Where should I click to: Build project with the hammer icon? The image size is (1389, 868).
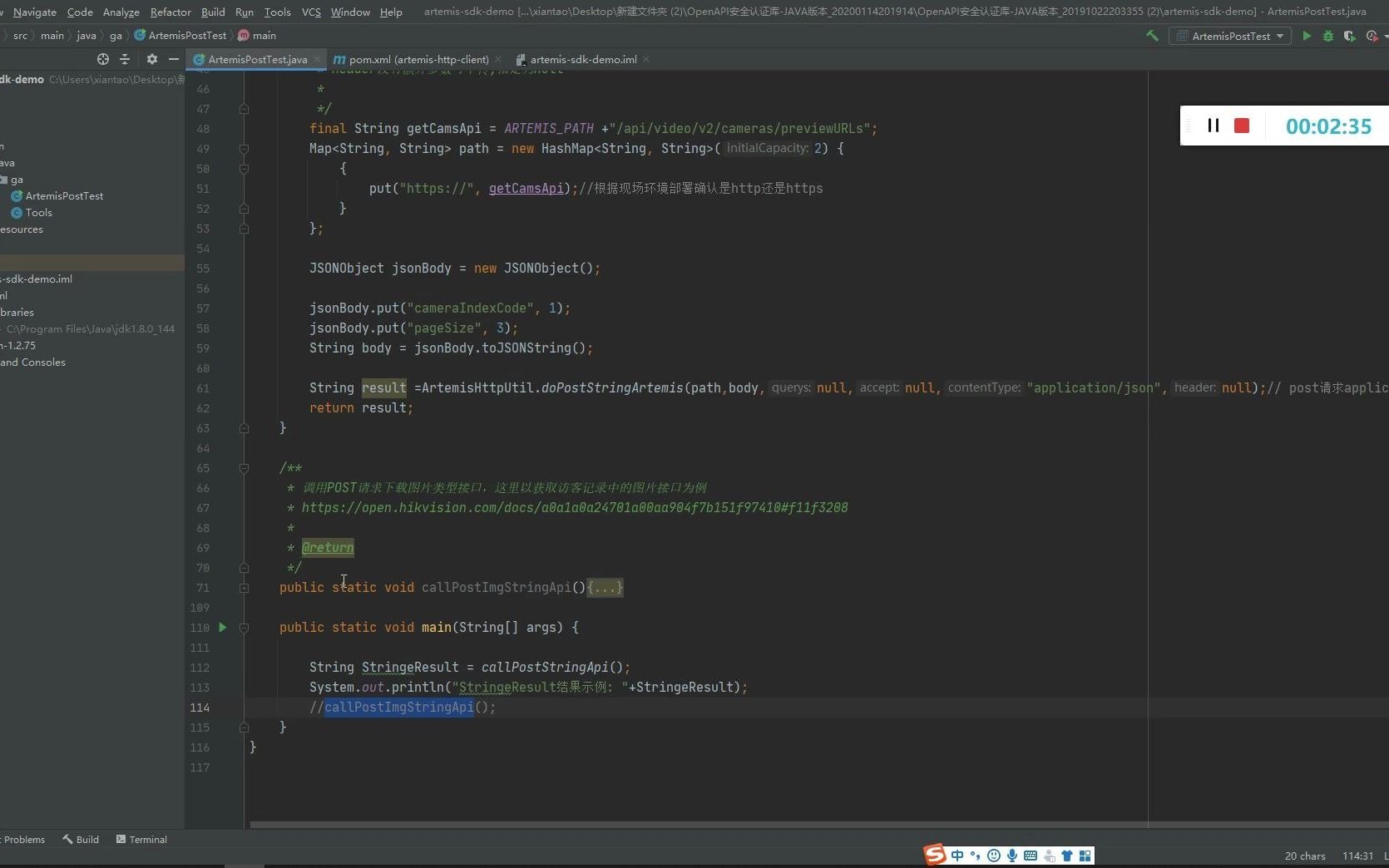[1152, 36]
